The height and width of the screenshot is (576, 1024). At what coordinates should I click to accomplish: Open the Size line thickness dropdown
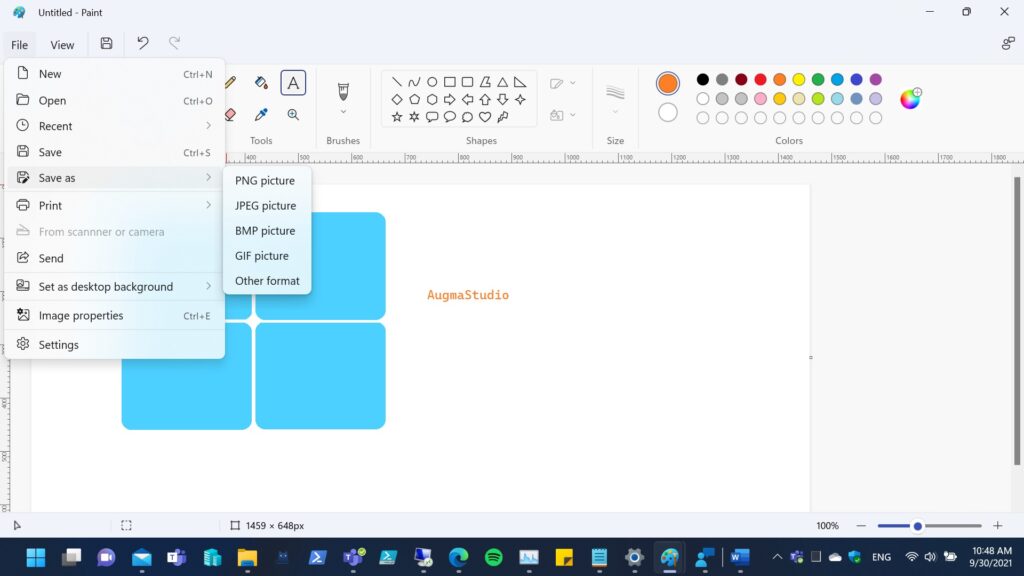pos(615,99)
